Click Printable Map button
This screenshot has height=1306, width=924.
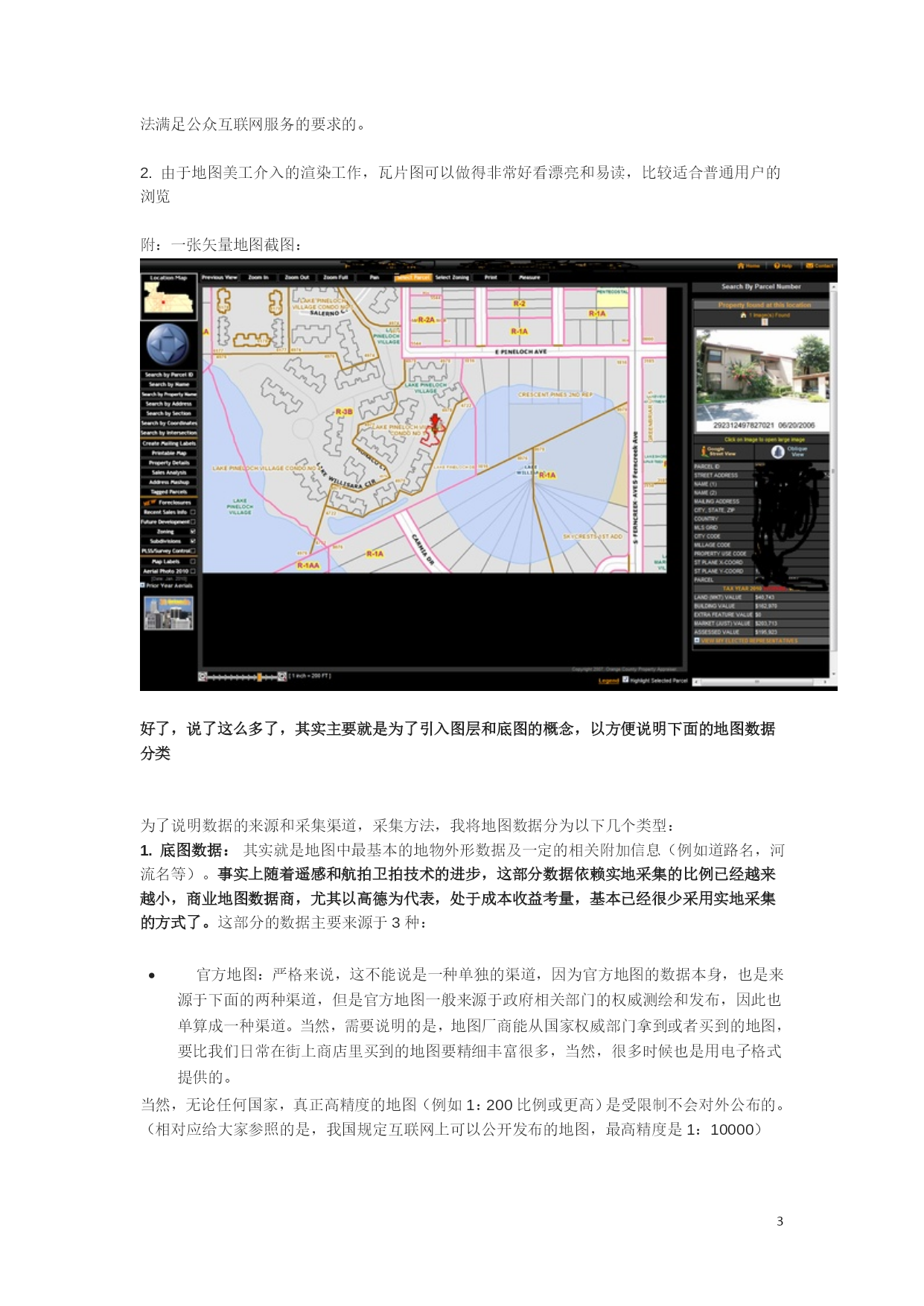169,453
